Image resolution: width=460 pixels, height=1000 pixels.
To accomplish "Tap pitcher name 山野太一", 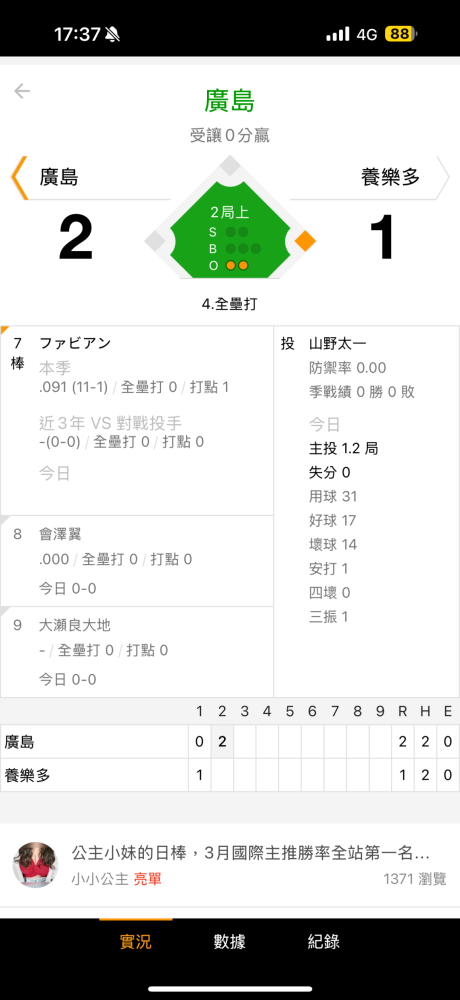I will 337,344.
